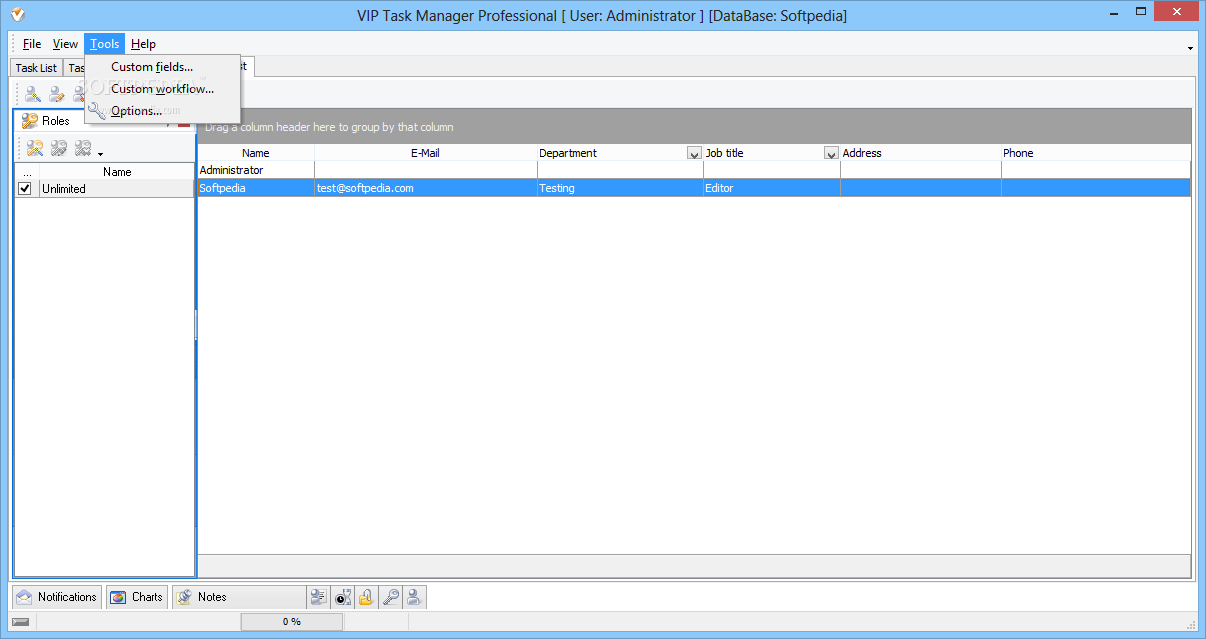The image size is (1206, 639).
Task: Toggle the Unlimited role checkbox
Action: pyautogui.click(x=25, y=189)
